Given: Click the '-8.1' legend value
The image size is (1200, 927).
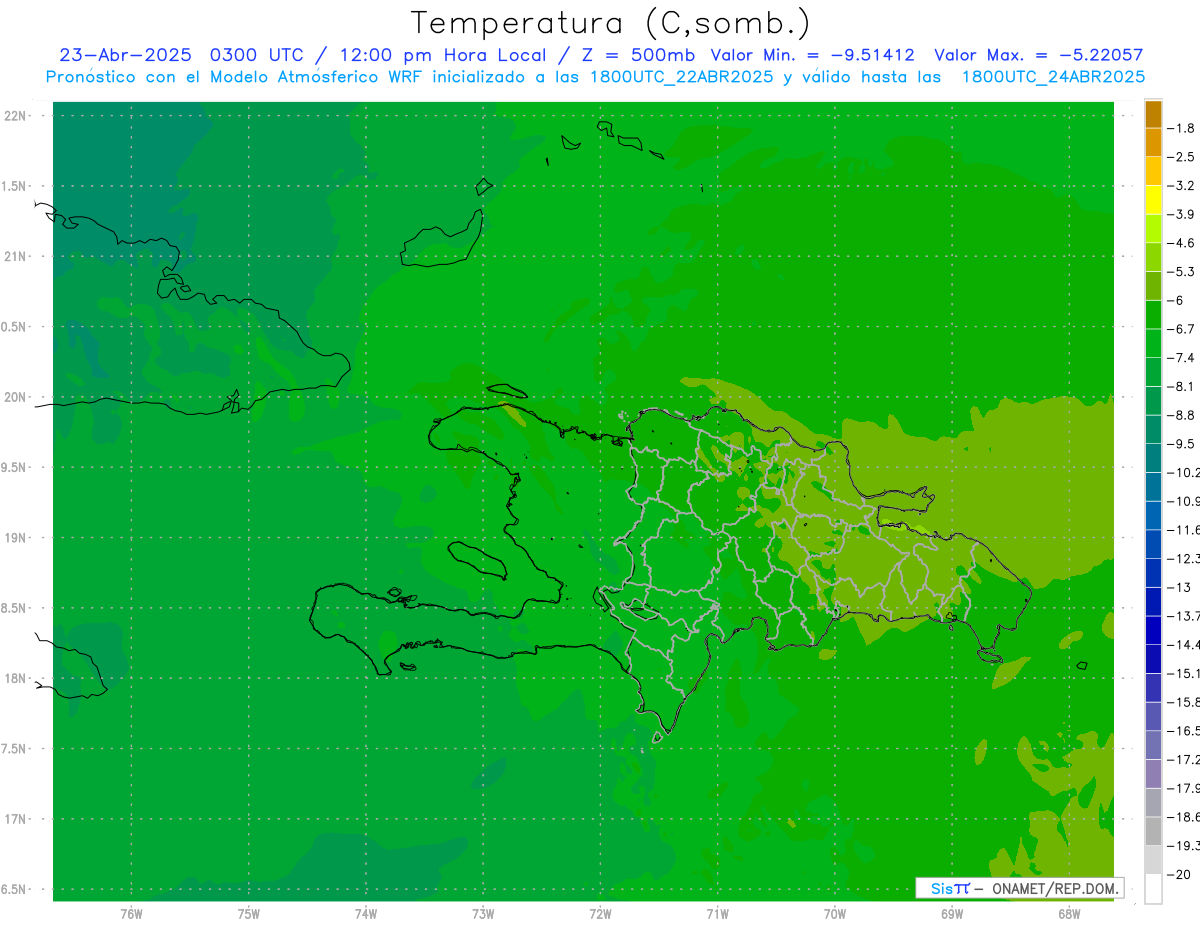Looking at the screenshot, I should coord(1181,386).
